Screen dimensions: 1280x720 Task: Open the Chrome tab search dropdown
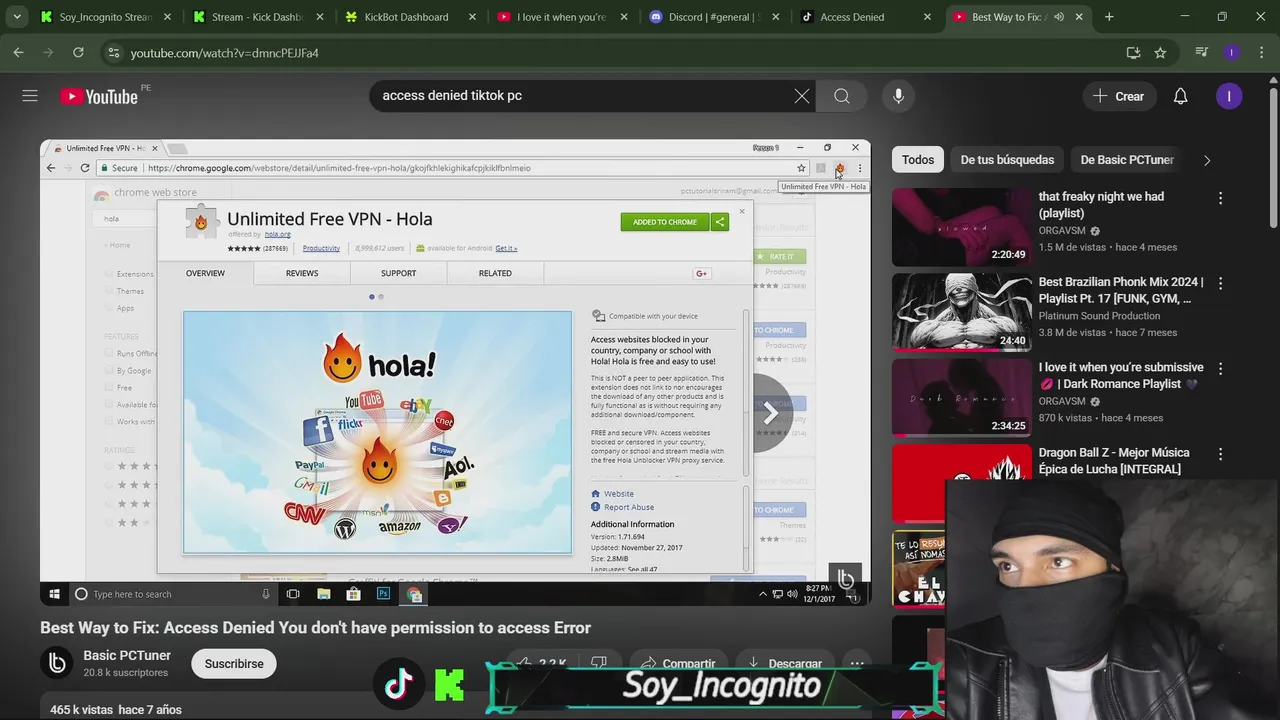[17, 17]
